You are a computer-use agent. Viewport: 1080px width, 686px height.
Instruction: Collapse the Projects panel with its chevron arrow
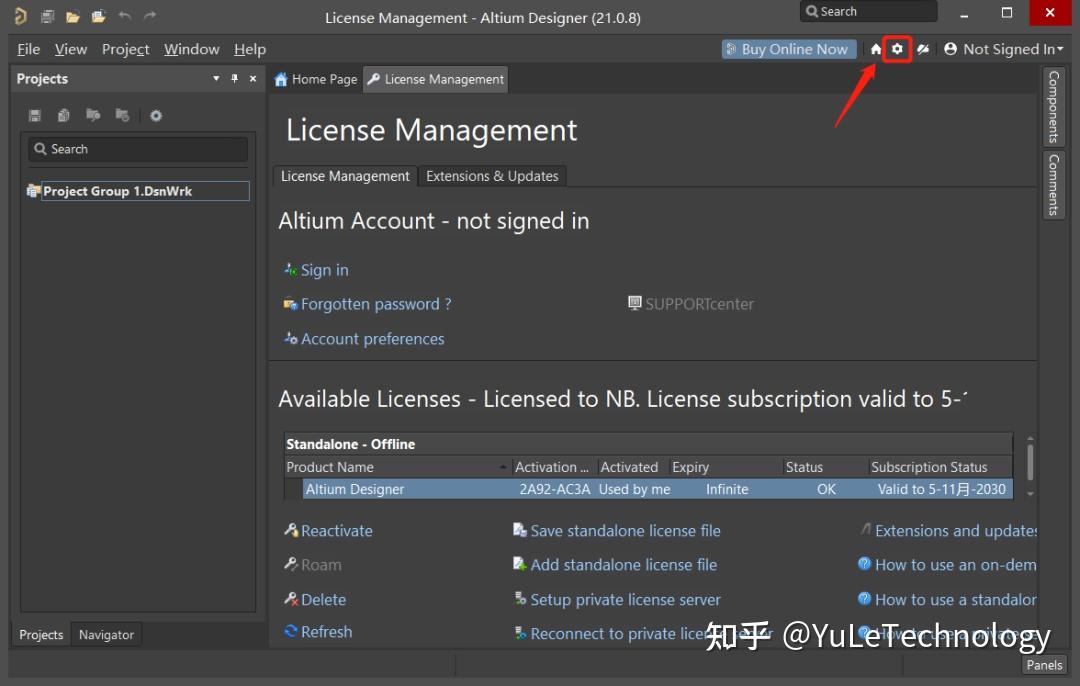point(215,78)
